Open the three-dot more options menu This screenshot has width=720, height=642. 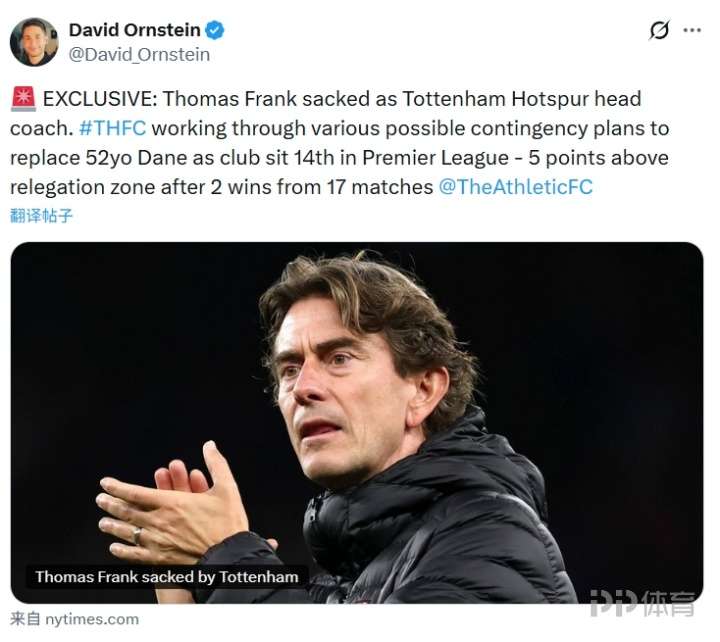[x=692, y=30]
